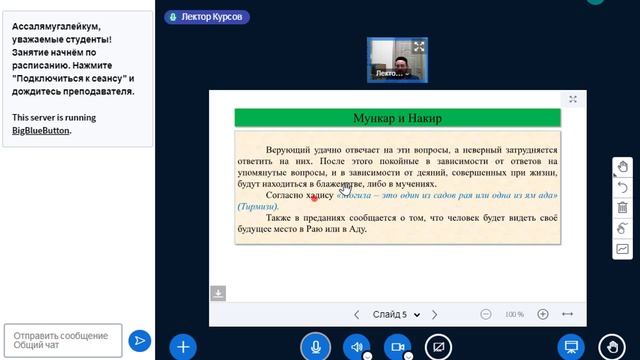Open audio device options arrow on speaker button

[x=367, y=356]
